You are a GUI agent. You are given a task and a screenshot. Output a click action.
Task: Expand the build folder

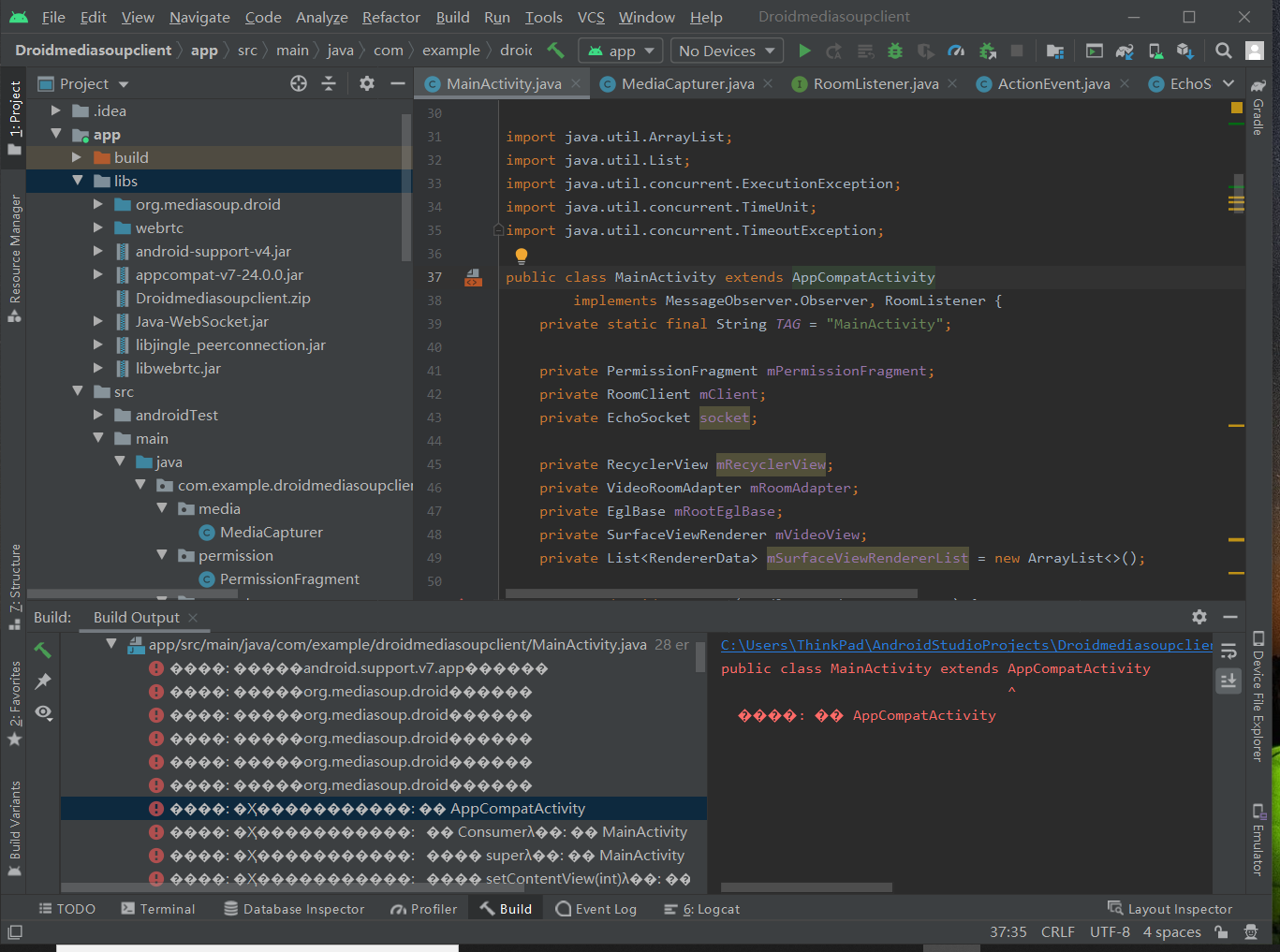[x=77, y=157]
